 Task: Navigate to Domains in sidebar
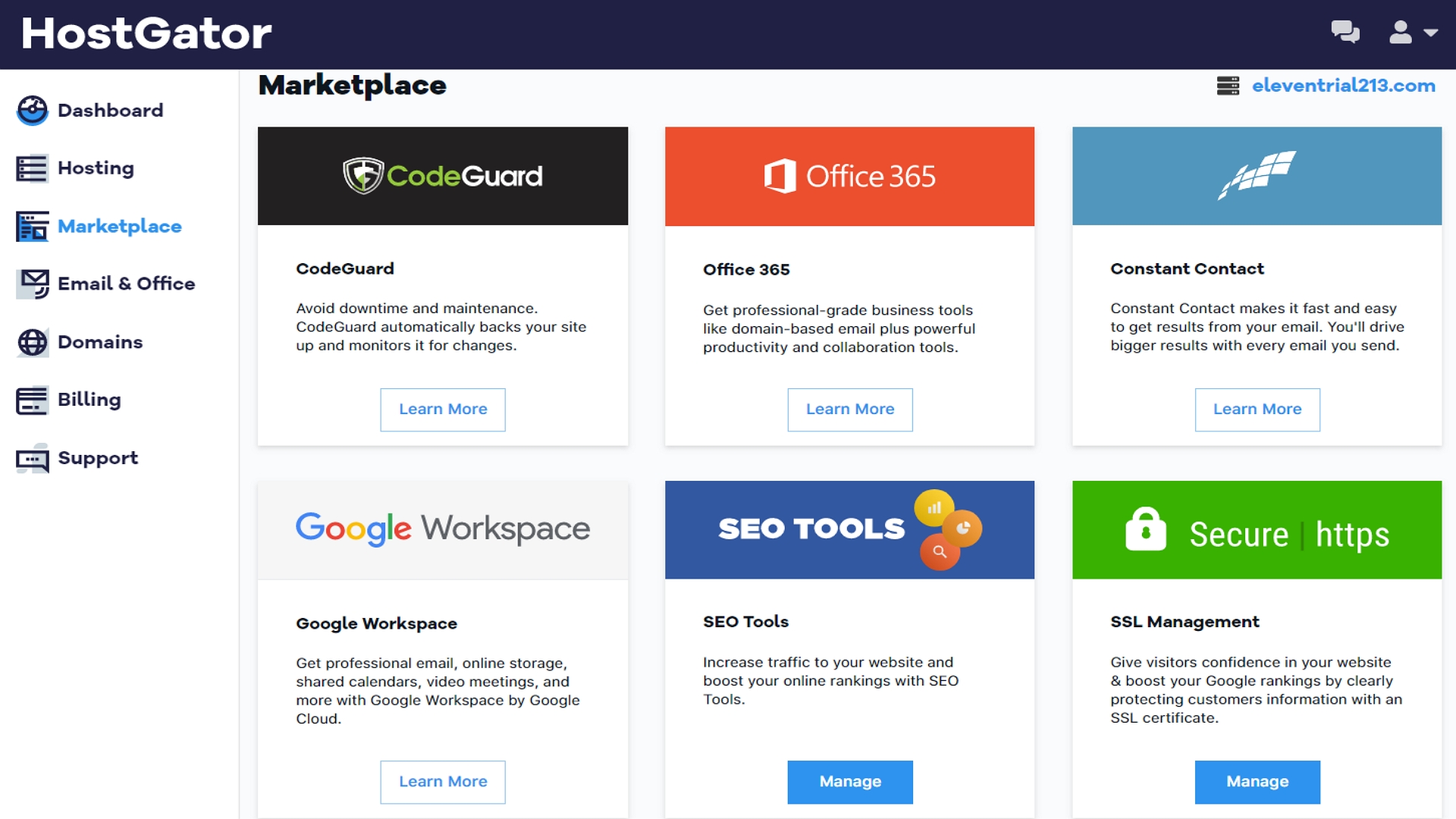coord(100,342)
